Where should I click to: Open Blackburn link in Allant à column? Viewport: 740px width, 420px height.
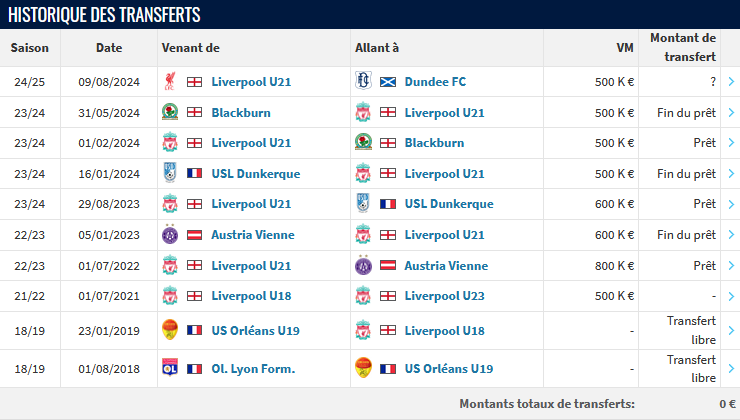(x=434, y=143)
